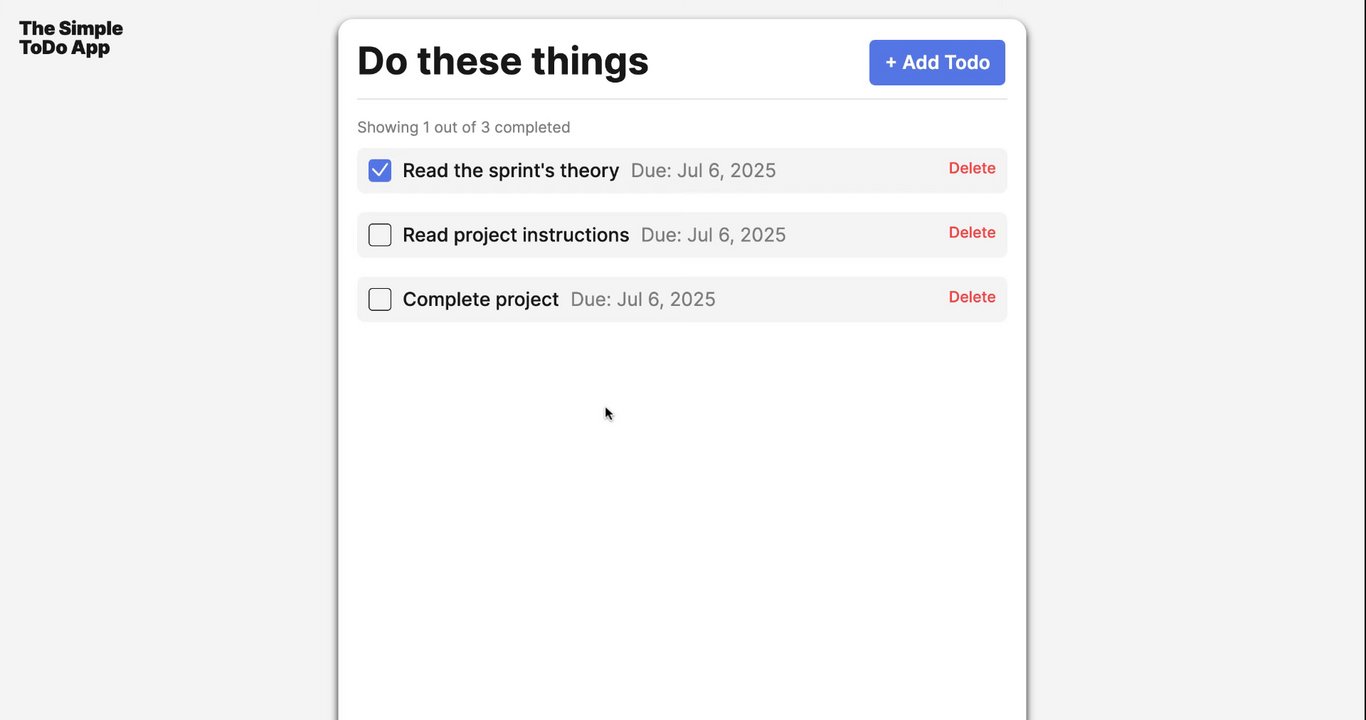Delete the Read project instructions todo
1366x720 pixels.
point(972,232)
